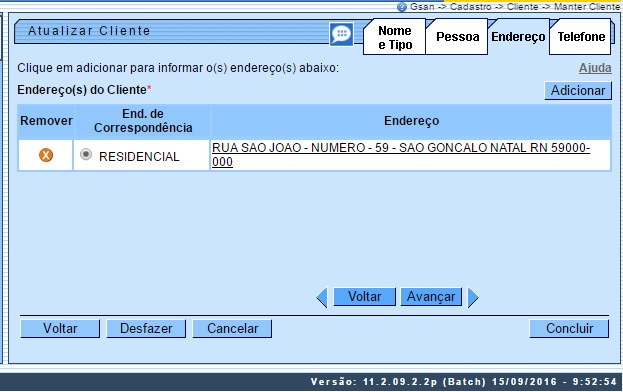Click the speech bubble chat icon
This screenshot has width=623, height=392.
coord(341,34)
